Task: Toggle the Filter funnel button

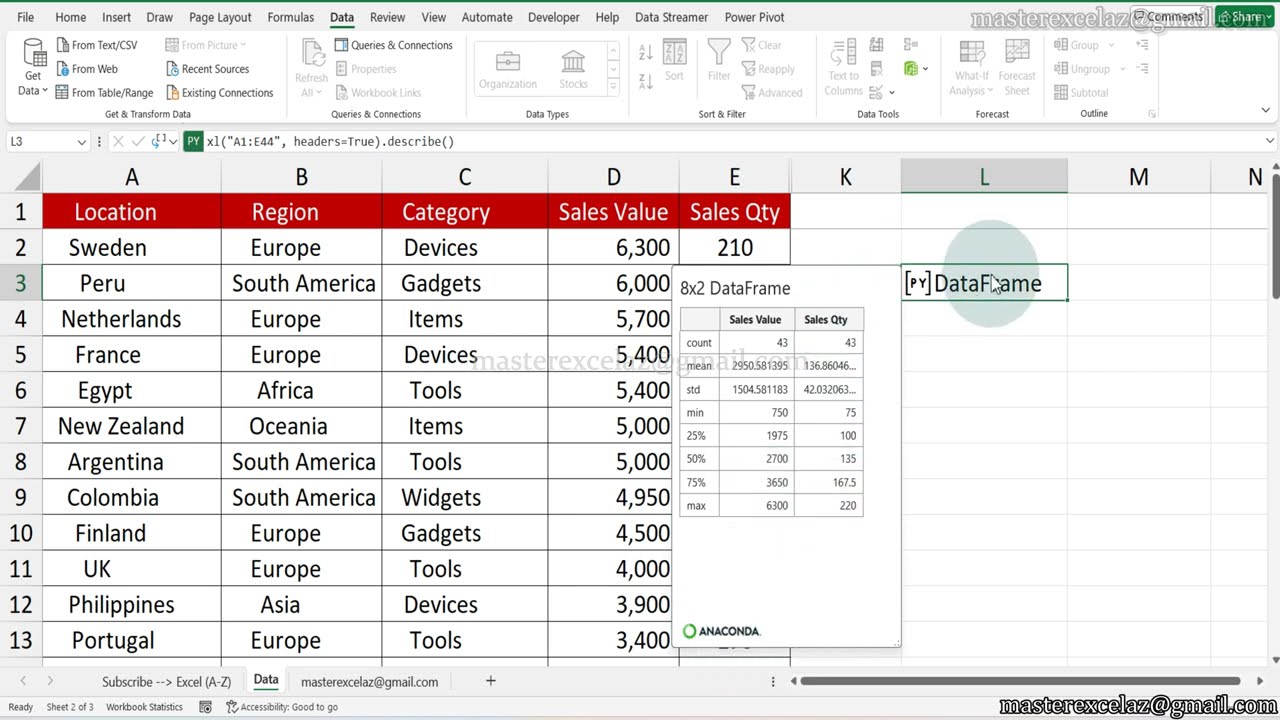Action: [719, 60]
